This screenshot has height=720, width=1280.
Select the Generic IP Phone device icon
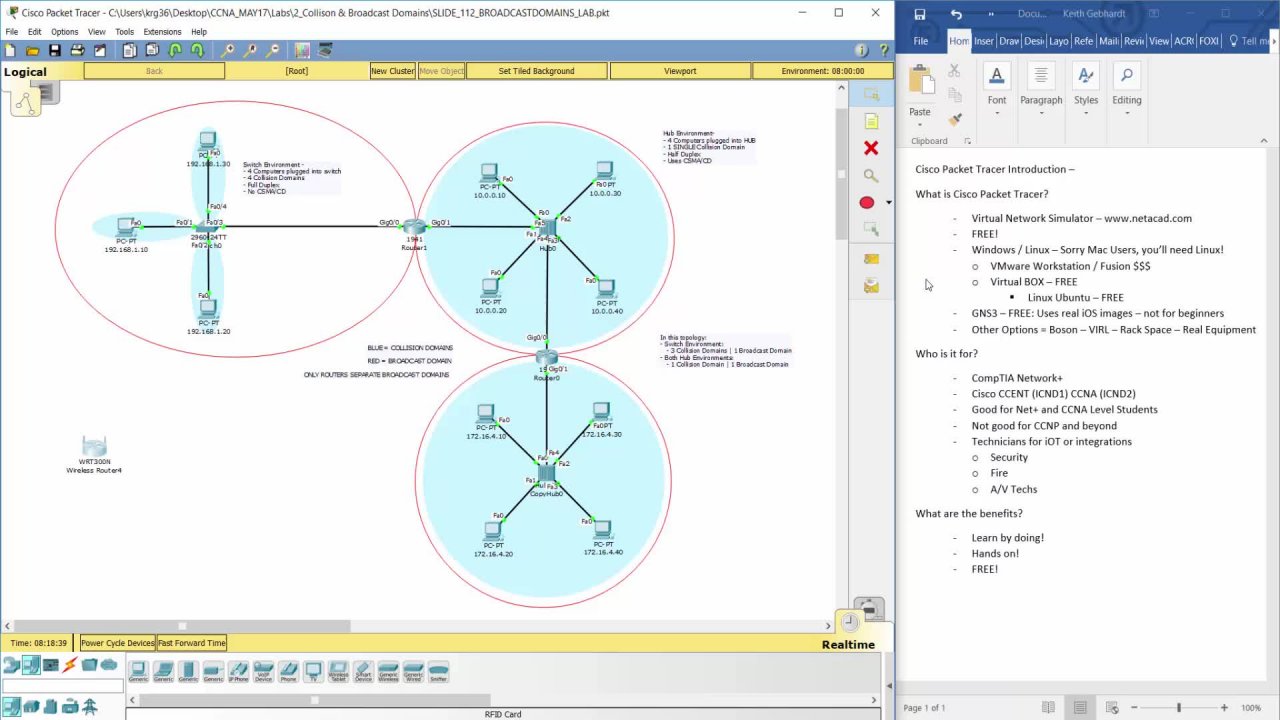pos(239,670)
